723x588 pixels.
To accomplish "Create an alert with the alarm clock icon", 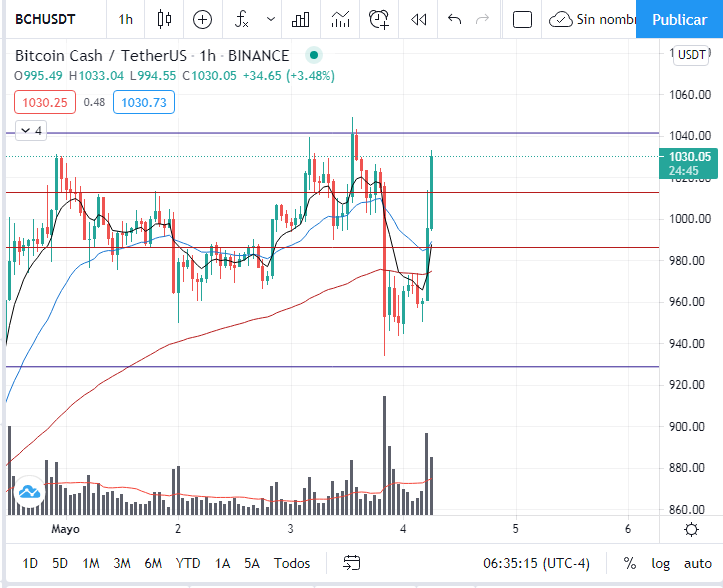I will click(379, 19).
